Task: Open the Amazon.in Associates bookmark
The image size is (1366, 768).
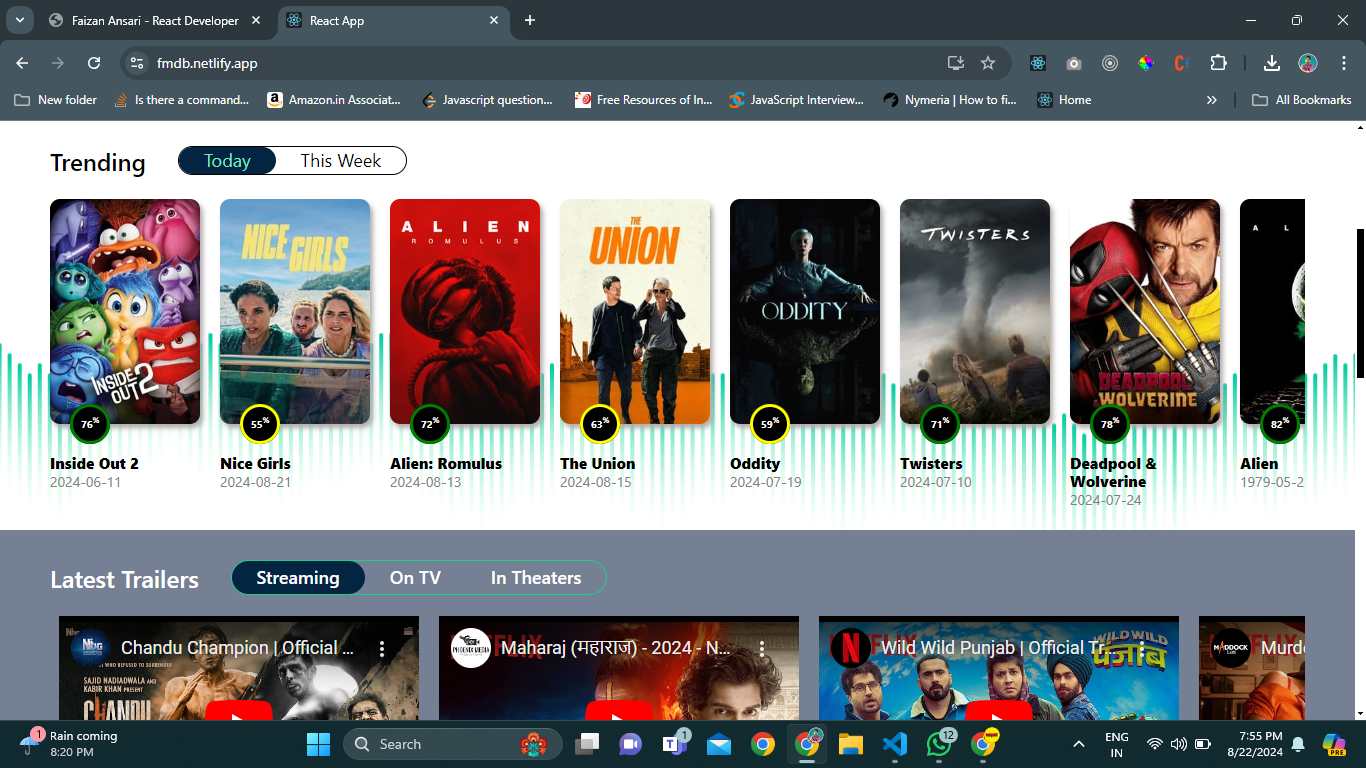Action: (334, 100)
